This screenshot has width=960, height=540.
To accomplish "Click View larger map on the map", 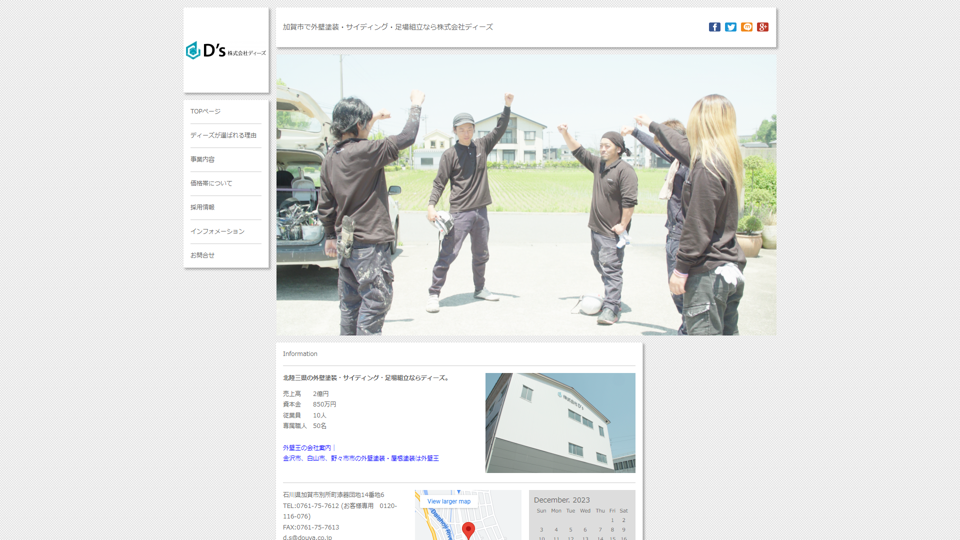I will pyautogui.click(x=449, y=501).
